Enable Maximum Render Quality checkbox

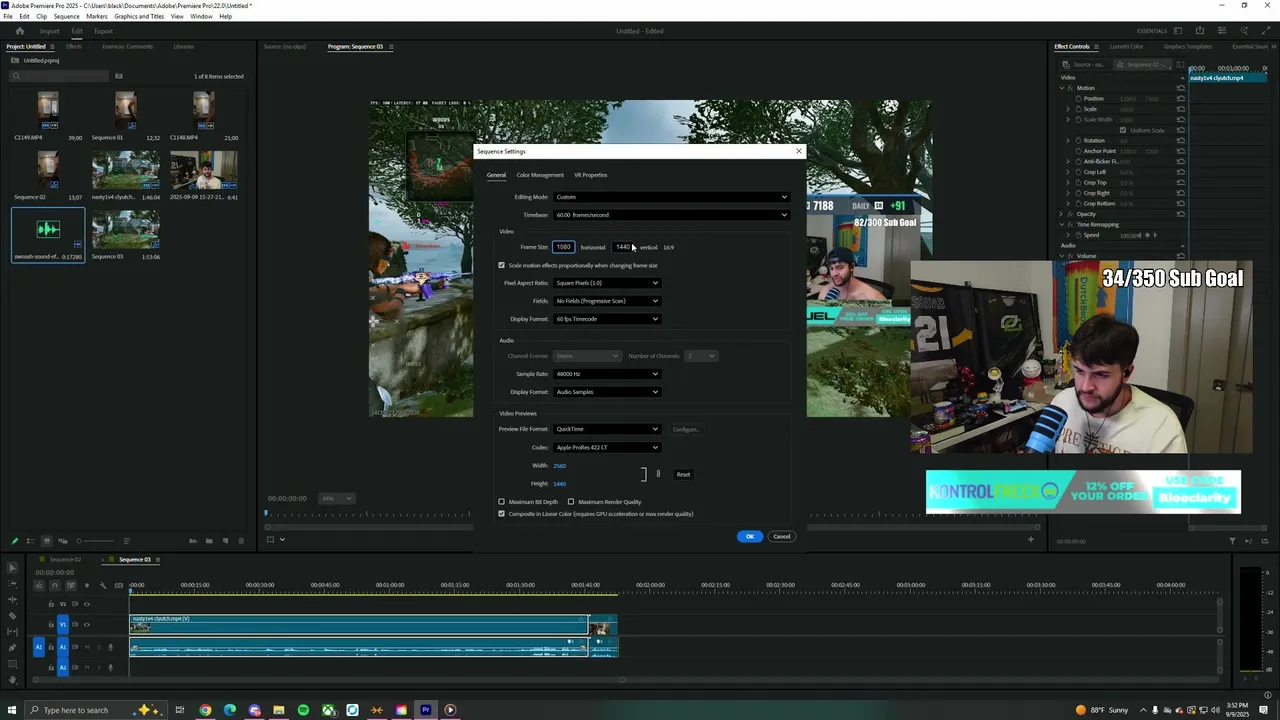point(571,502)
